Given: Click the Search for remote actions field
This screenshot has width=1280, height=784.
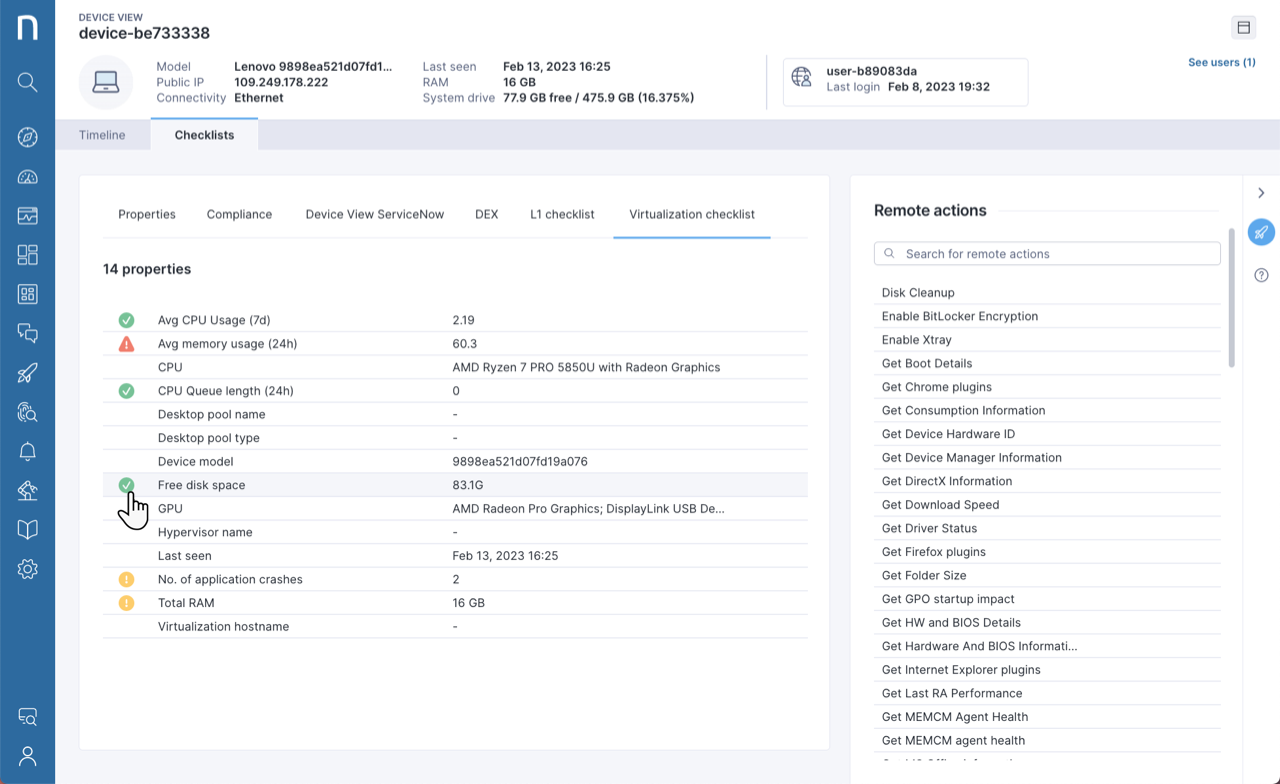Looking at the screenshot, I should [1046, 254].
